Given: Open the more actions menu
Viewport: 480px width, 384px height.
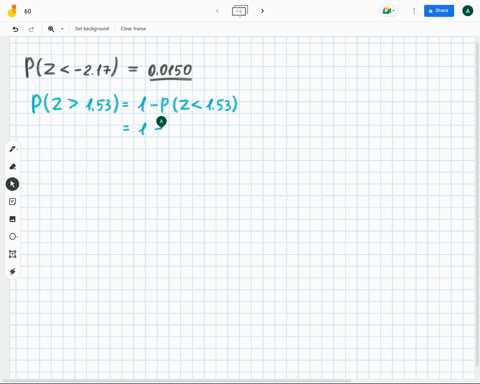Looking at the screenshot, I should (x=414, y=11).
